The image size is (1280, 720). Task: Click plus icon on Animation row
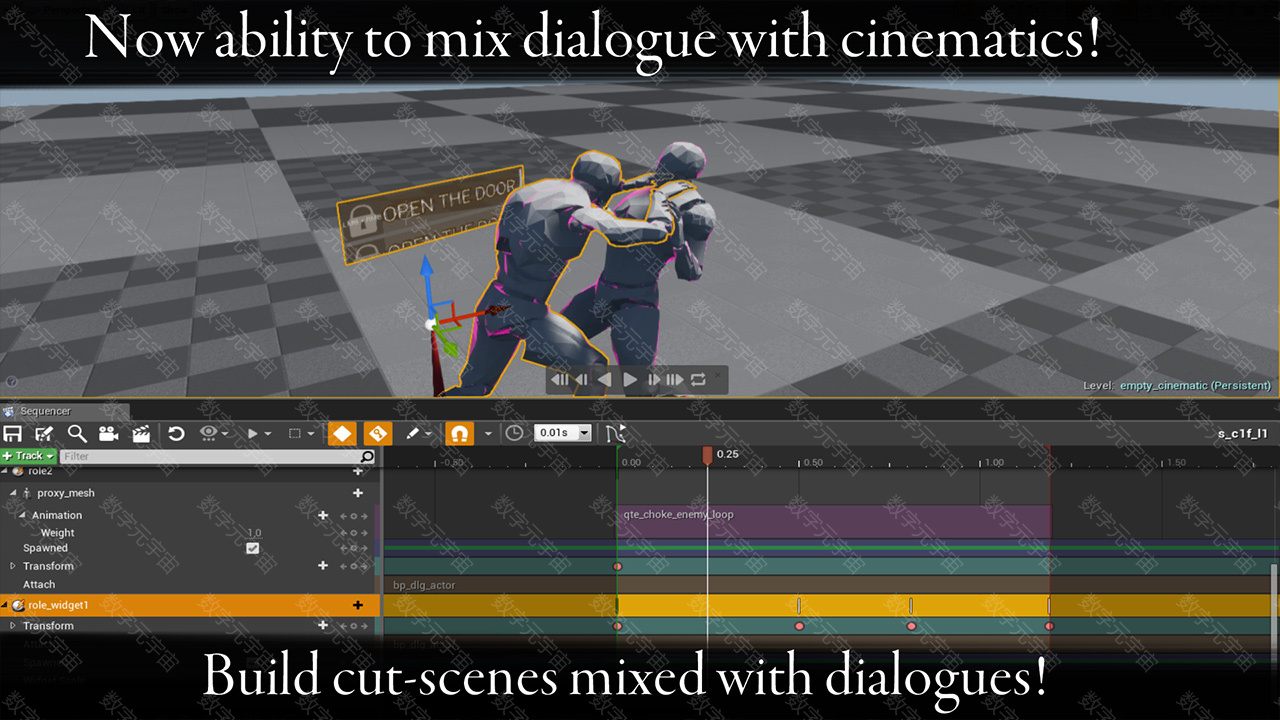coord(323,515)
